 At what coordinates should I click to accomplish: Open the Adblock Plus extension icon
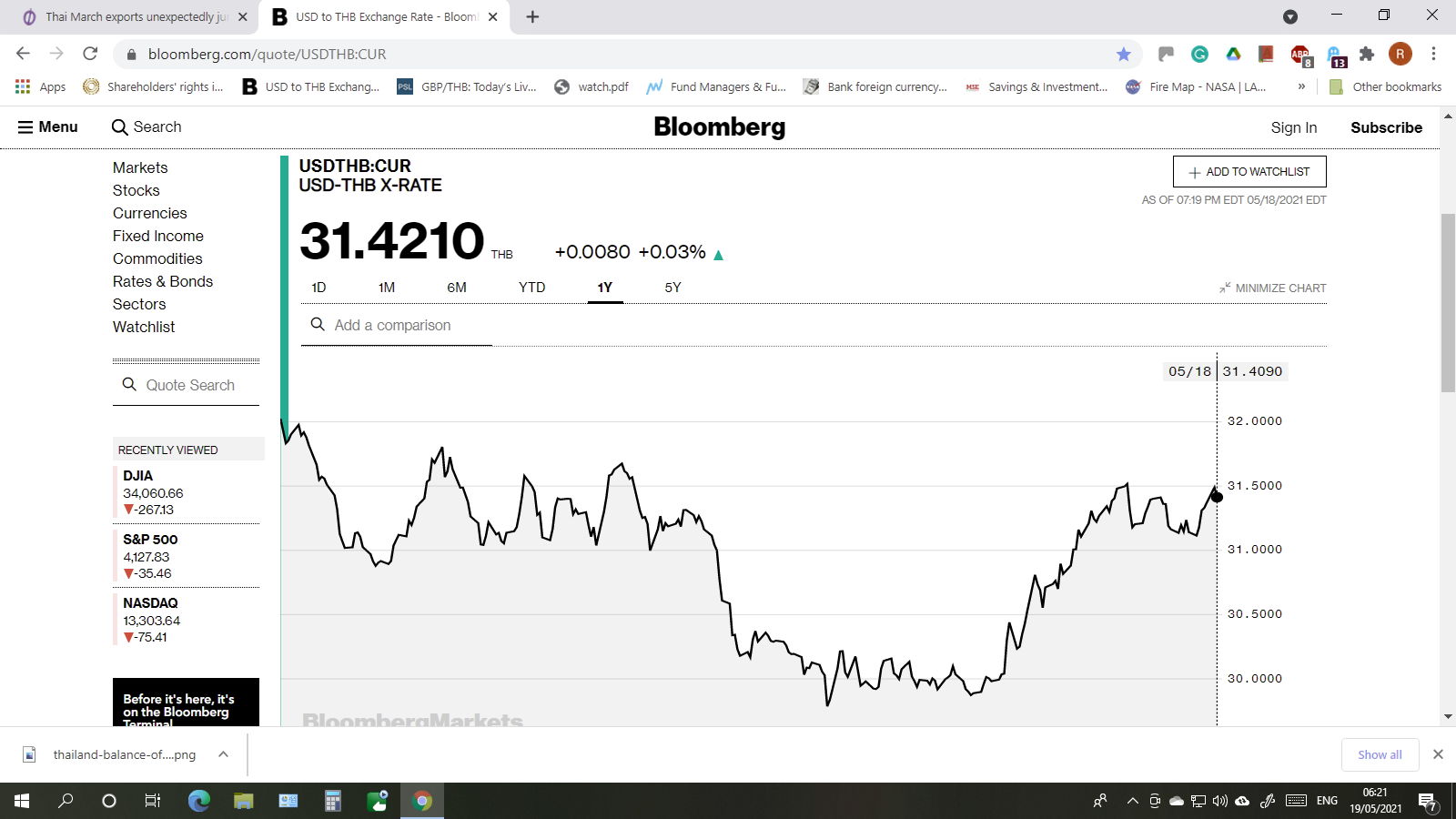[x=1300, y=56]
